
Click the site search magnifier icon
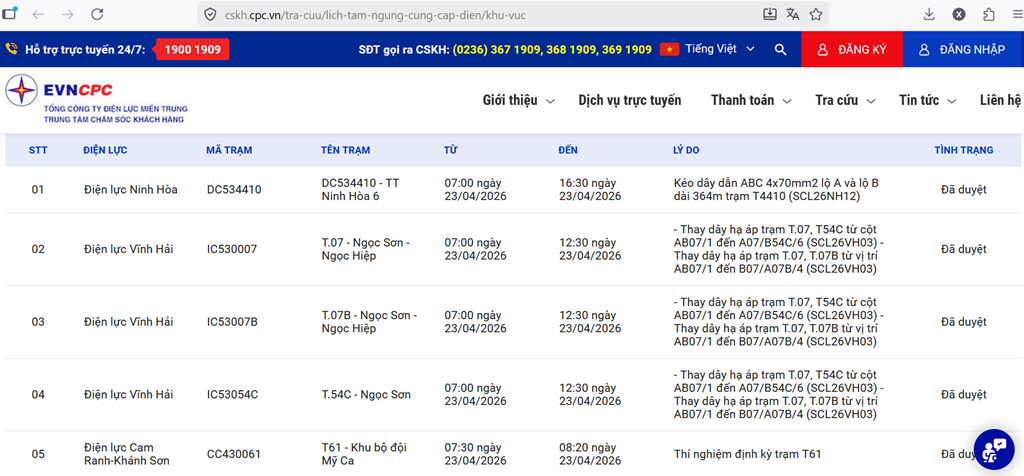click(780, 49)
